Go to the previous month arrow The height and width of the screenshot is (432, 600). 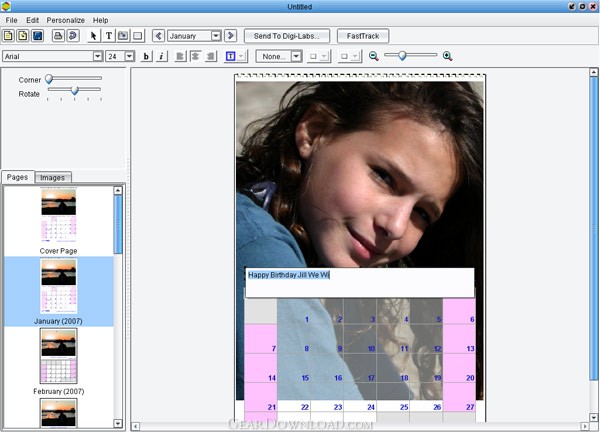coord(158,36)
